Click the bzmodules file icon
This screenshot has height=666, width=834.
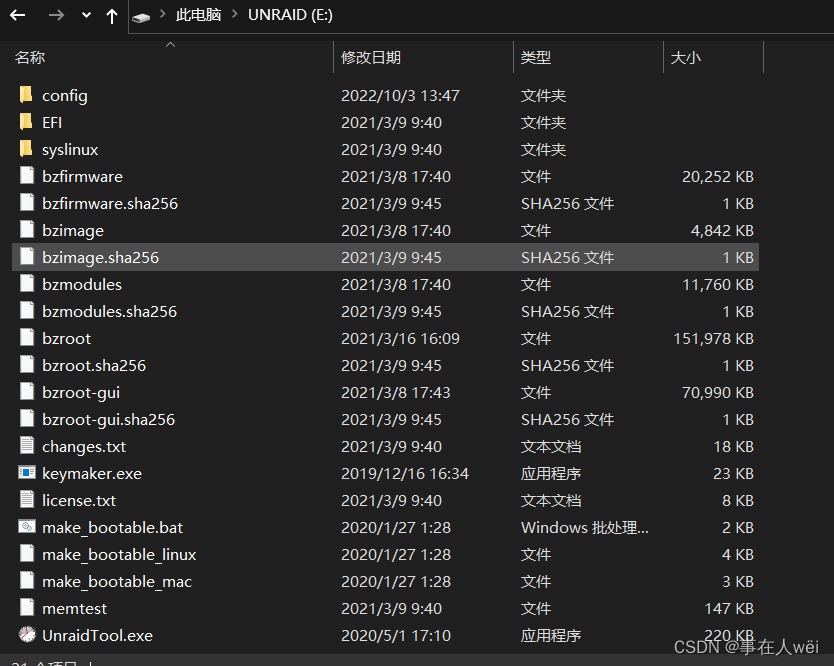coord(27,284)
